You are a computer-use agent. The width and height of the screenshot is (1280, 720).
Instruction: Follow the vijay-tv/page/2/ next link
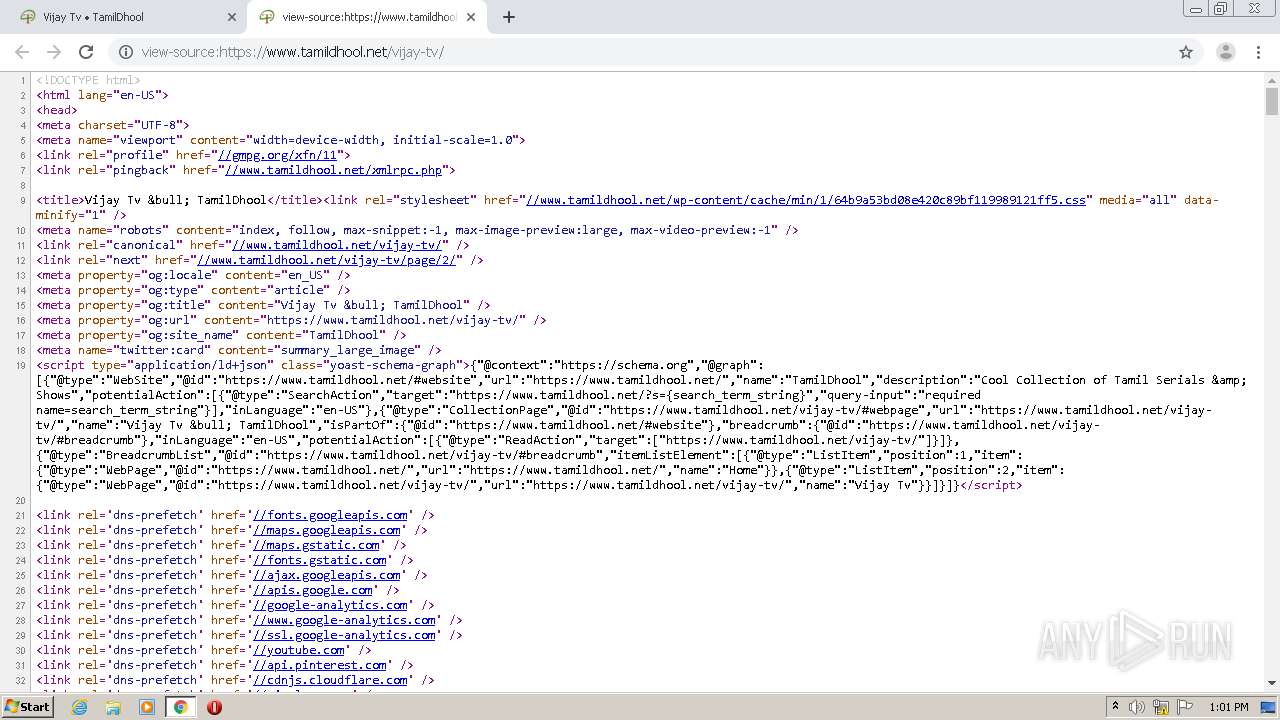tap(326, 260)
